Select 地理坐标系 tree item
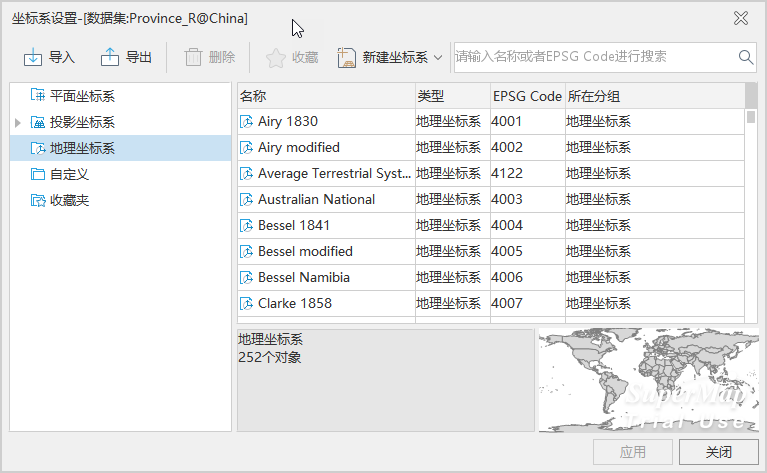The height and width of the screenshot is (473, 767). tap(82, 148)
